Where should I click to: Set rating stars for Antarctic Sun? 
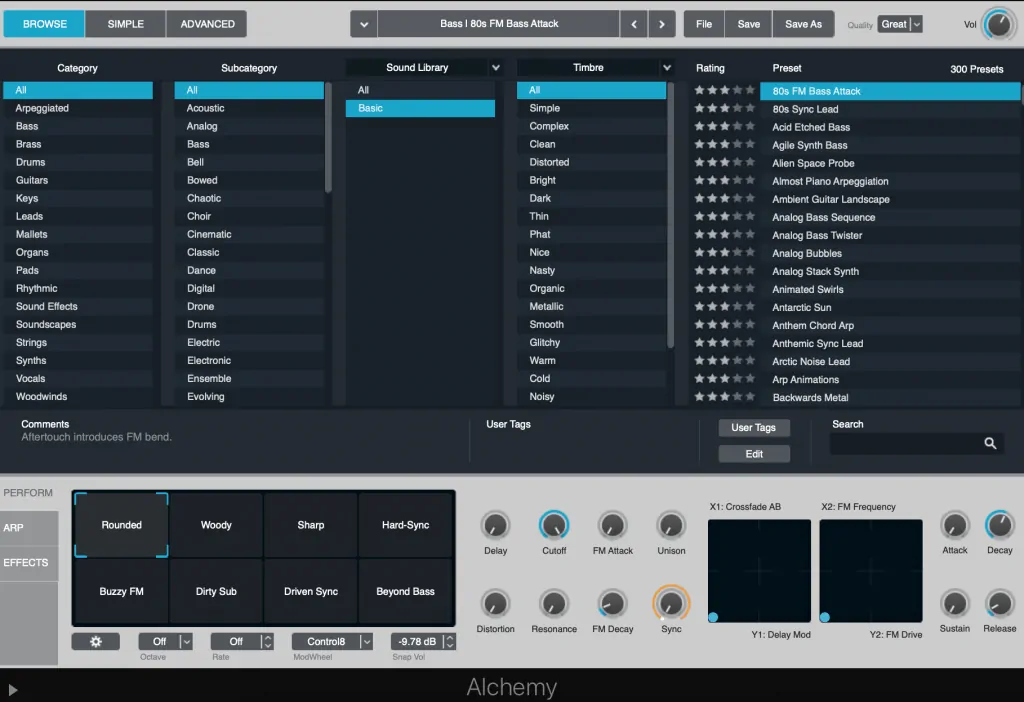pyautogui.click(x=724, y=307)
